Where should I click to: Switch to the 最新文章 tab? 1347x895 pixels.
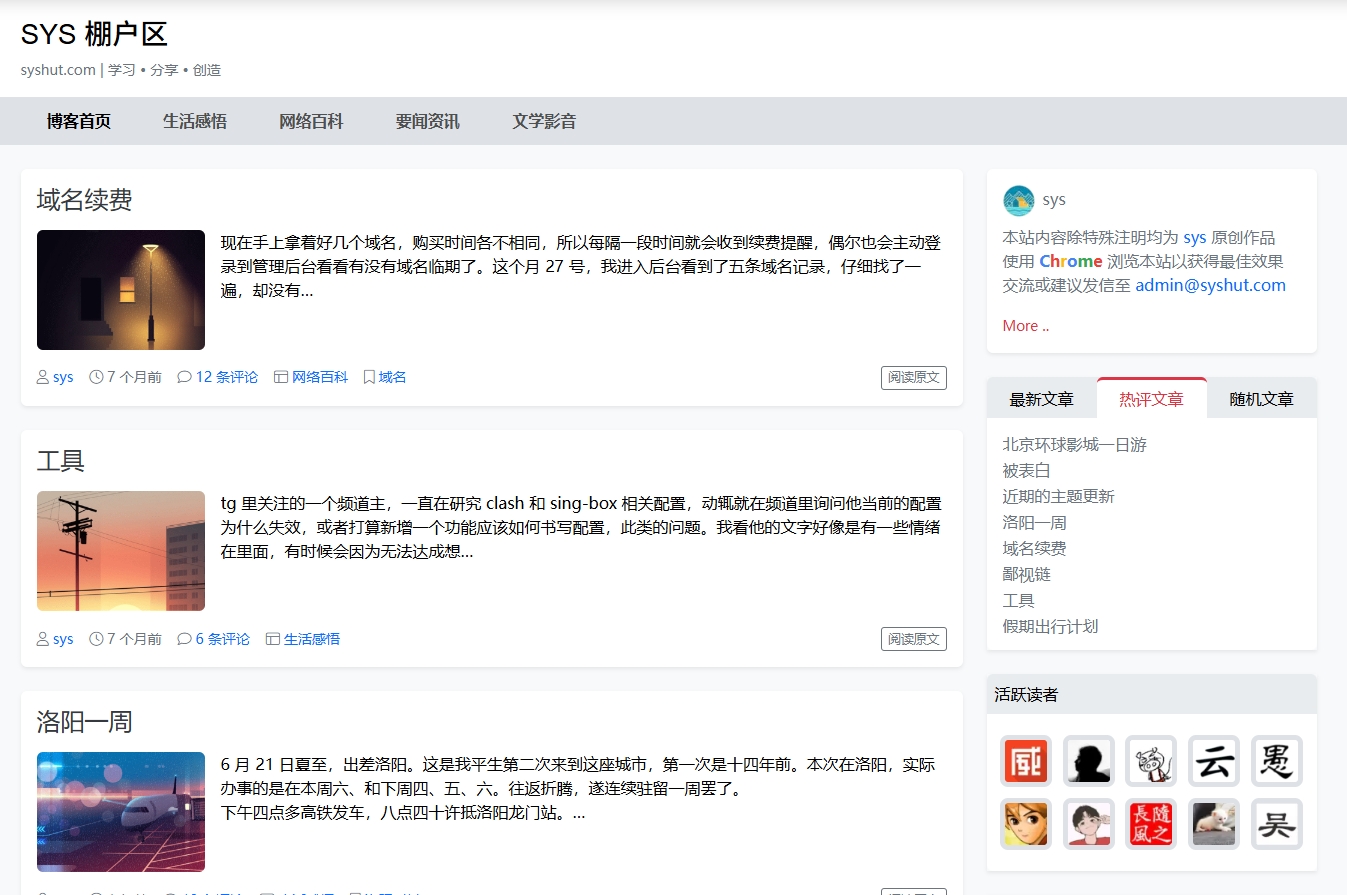coord(1041,398)
